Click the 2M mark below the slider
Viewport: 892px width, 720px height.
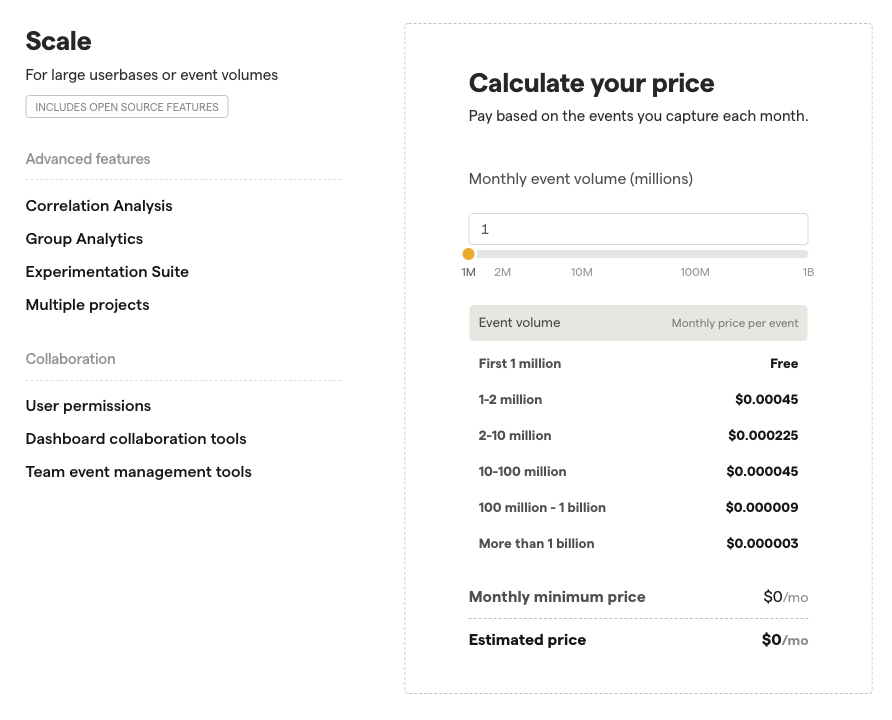502,271
